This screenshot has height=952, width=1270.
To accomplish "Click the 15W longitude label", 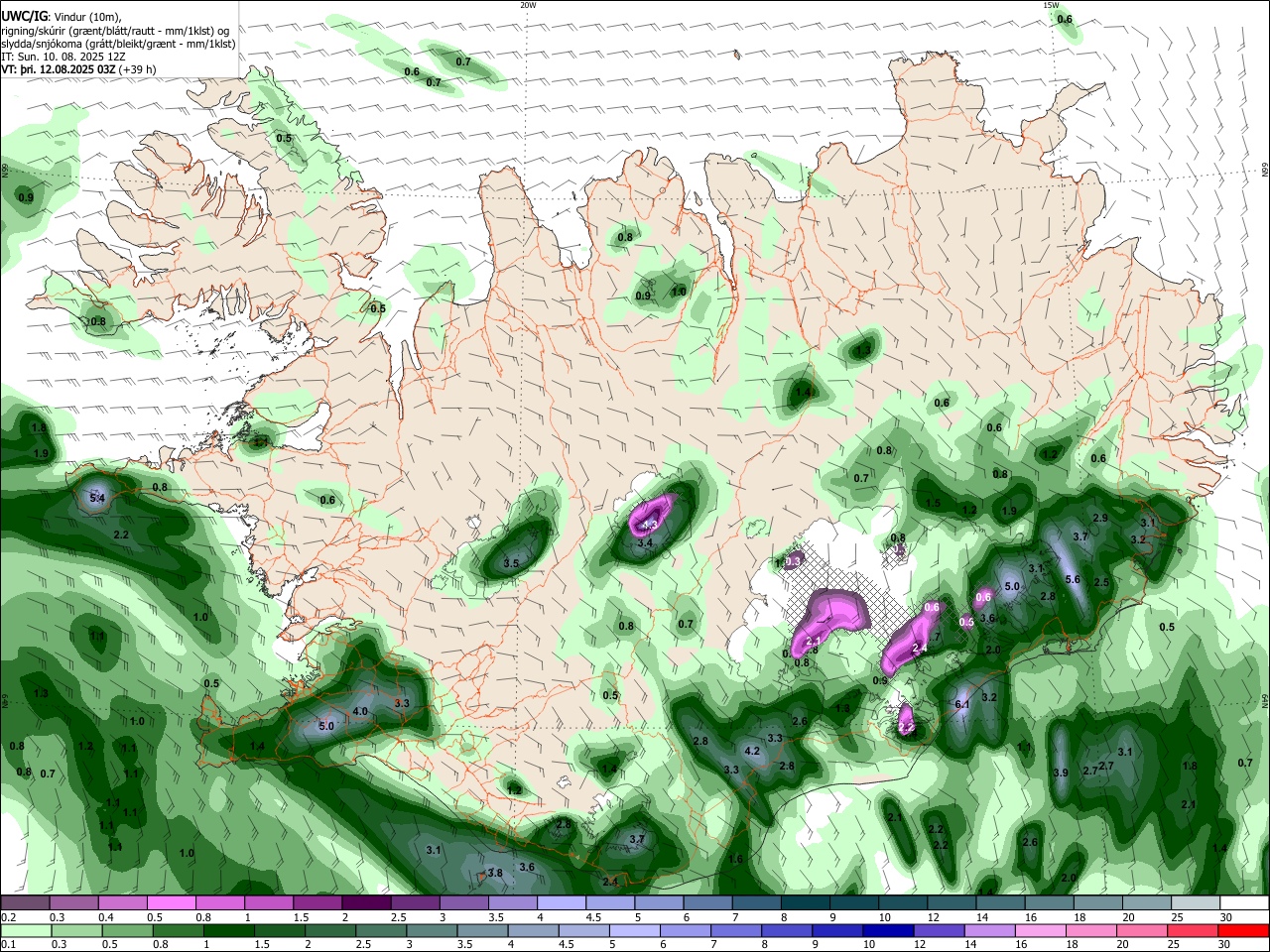I will pyautogui.click(x=1051, y=5).
